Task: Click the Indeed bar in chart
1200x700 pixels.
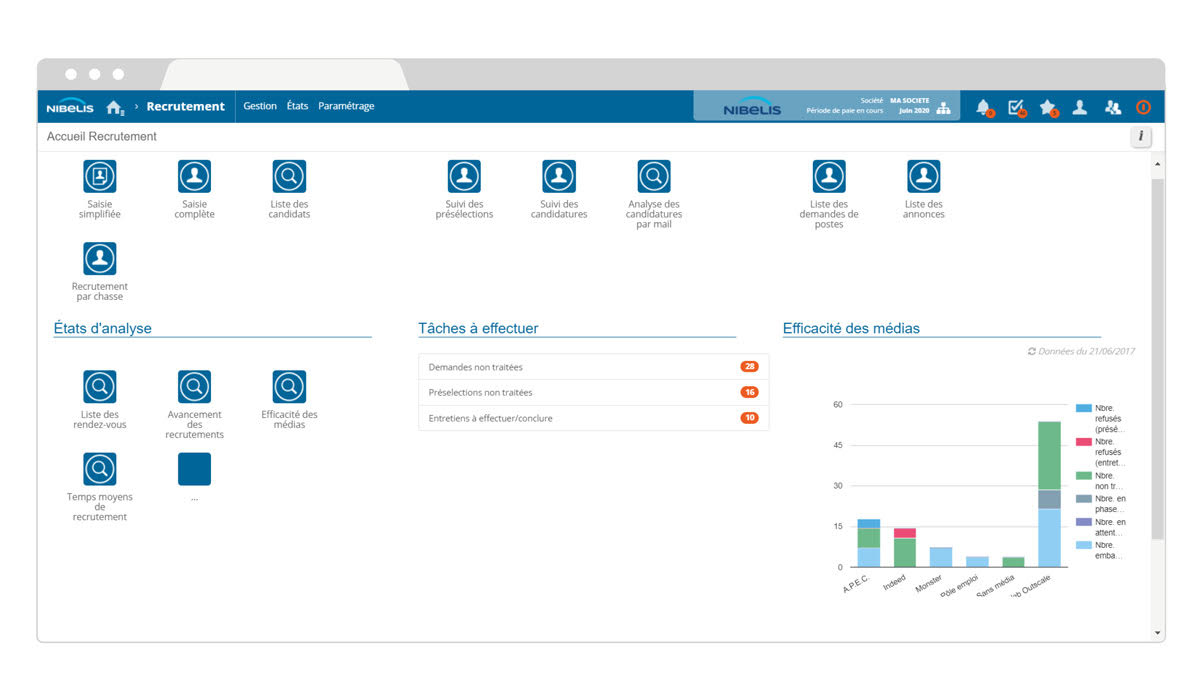Action: [x=905, y=548]
